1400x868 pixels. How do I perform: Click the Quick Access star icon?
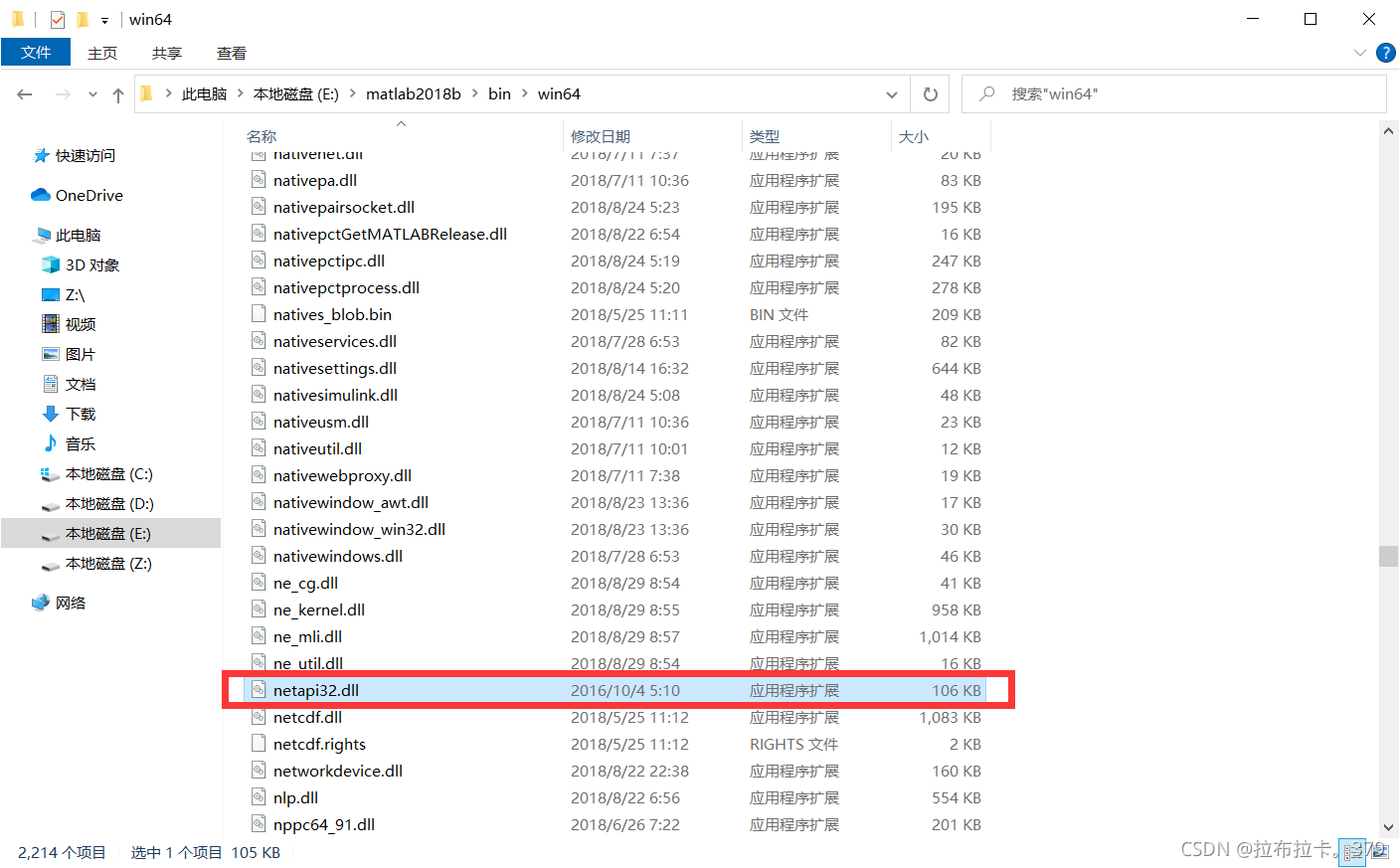41,156
